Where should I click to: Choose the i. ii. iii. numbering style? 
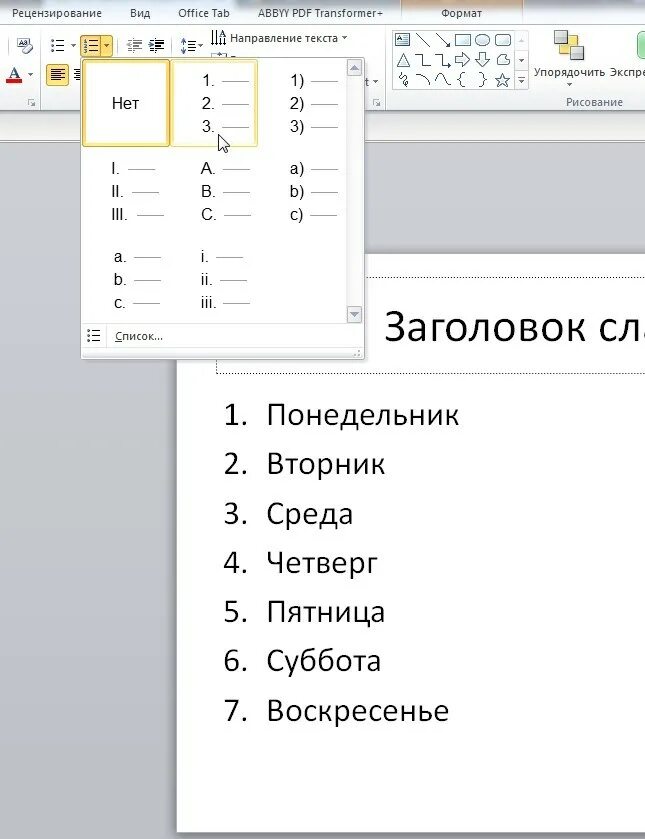(x=214, y=280)
